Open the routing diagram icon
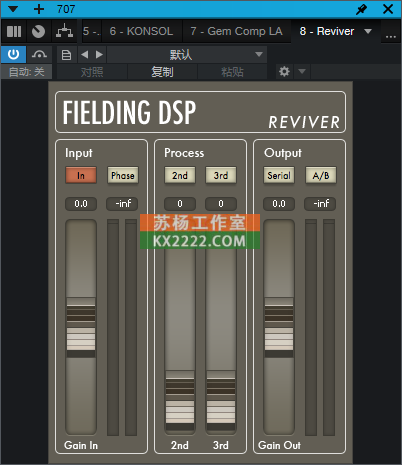 (x=64, y=32)
